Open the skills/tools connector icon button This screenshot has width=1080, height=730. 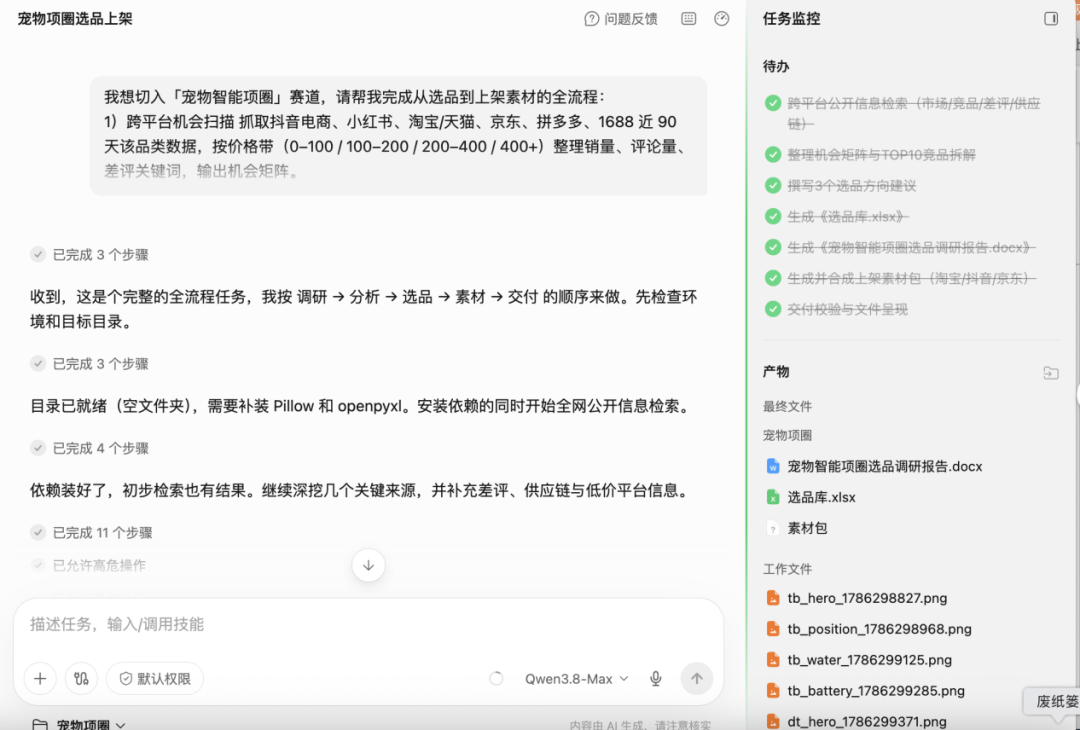coord(81,678)
